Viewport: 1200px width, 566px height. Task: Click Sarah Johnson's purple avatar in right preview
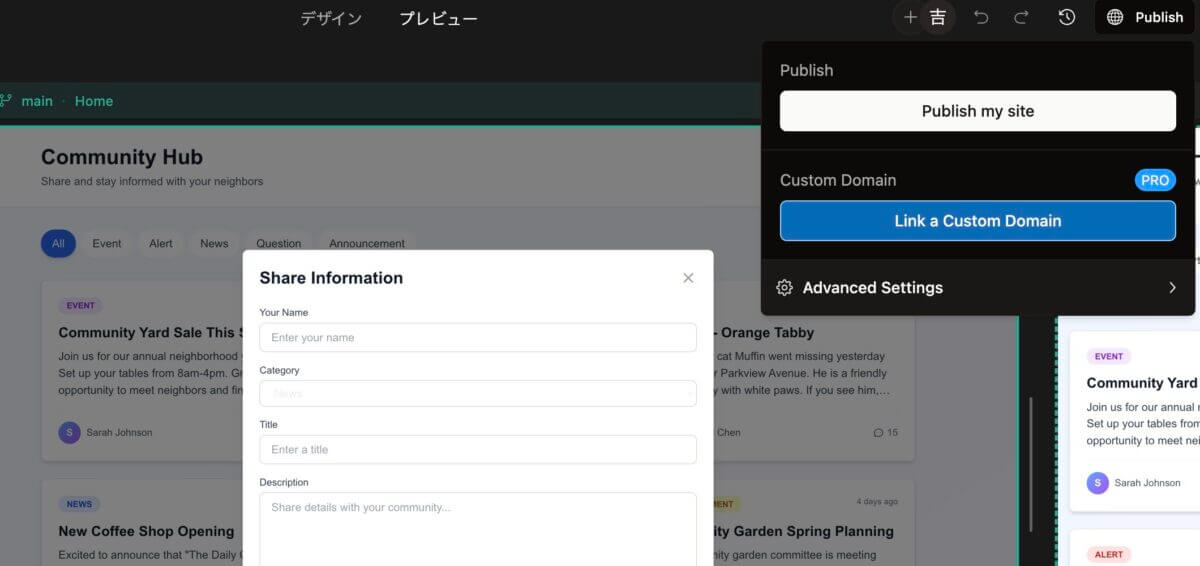(1098, 483)
